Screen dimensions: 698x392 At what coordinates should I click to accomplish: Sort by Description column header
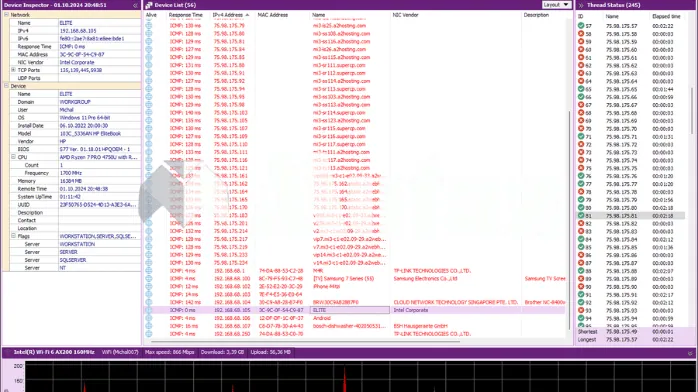pos(536,15)
